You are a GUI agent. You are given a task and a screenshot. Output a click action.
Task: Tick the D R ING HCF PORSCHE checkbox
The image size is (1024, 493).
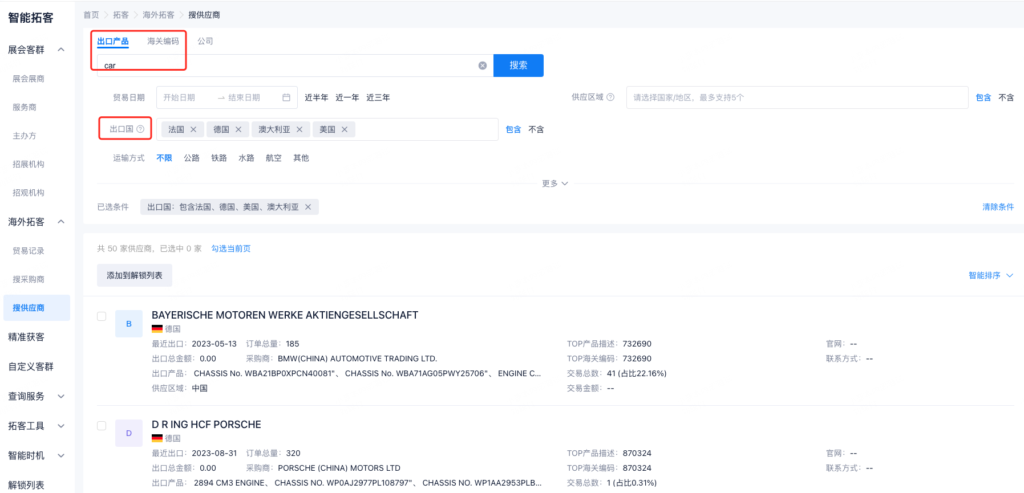pos(101,425)
